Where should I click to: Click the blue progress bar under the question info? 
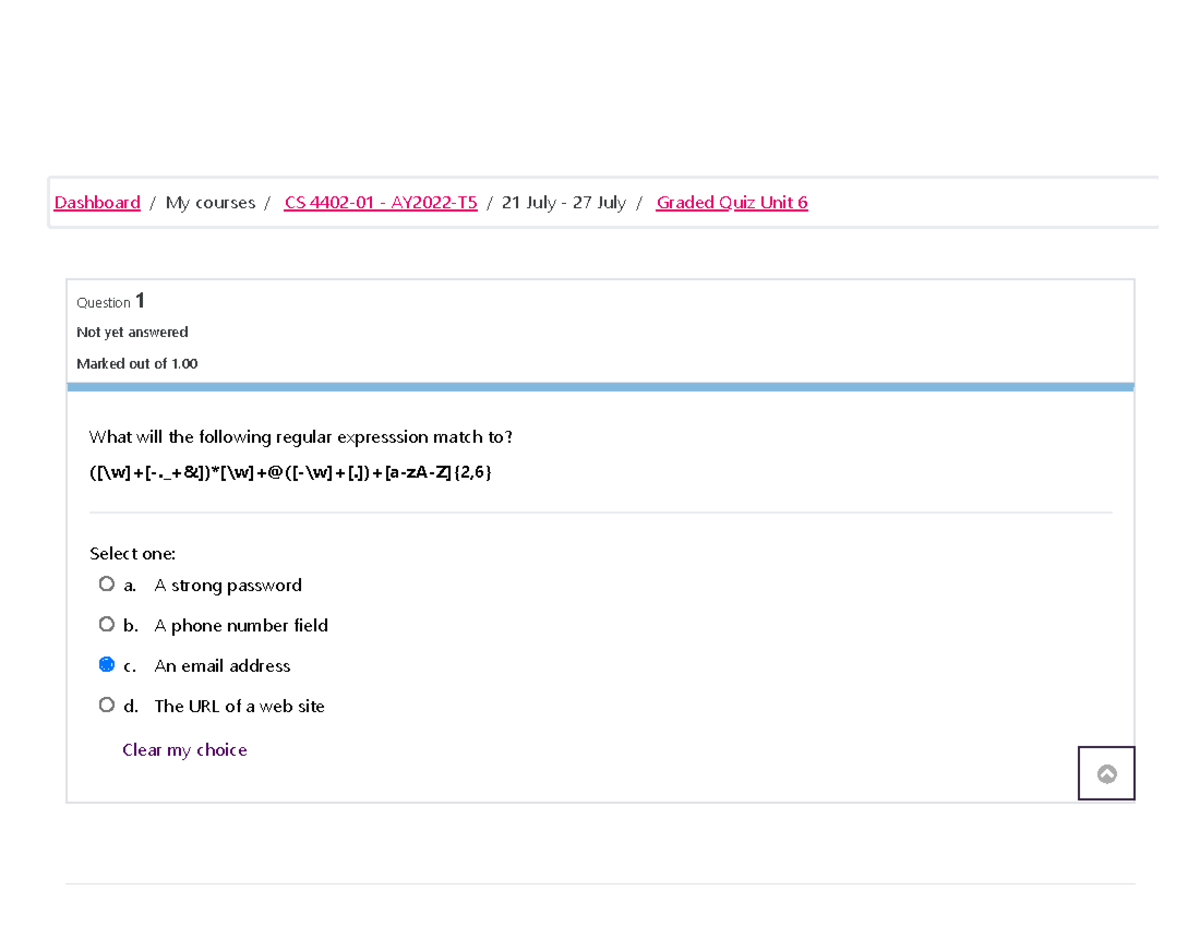pos(600,384)
